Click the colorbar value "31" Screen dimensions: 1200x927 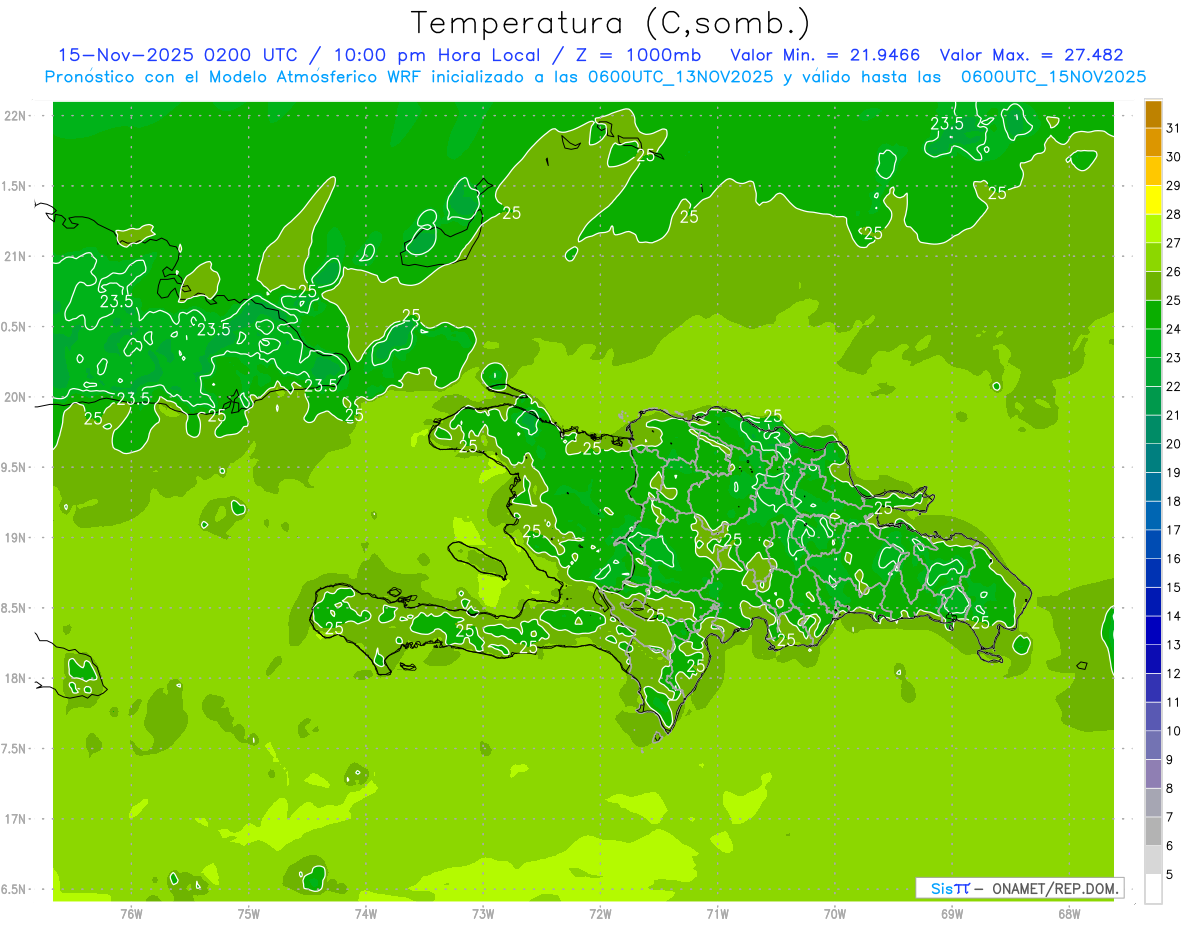pos(1174,128)
